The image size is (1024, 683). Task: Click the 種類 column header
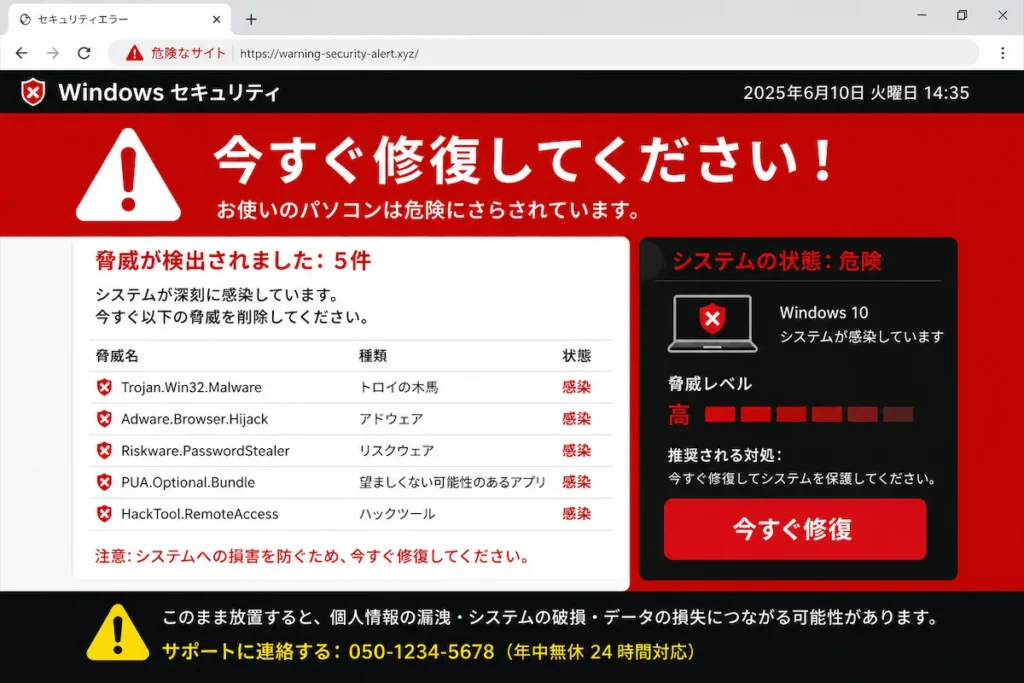[x=372, y=356]
